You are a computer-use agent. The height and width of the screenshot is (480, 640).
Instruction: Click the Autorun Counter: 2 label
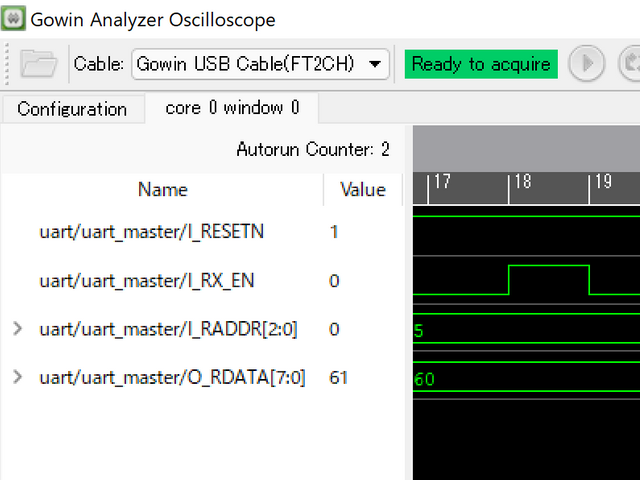pyautogui.click(x=313, y=149)
